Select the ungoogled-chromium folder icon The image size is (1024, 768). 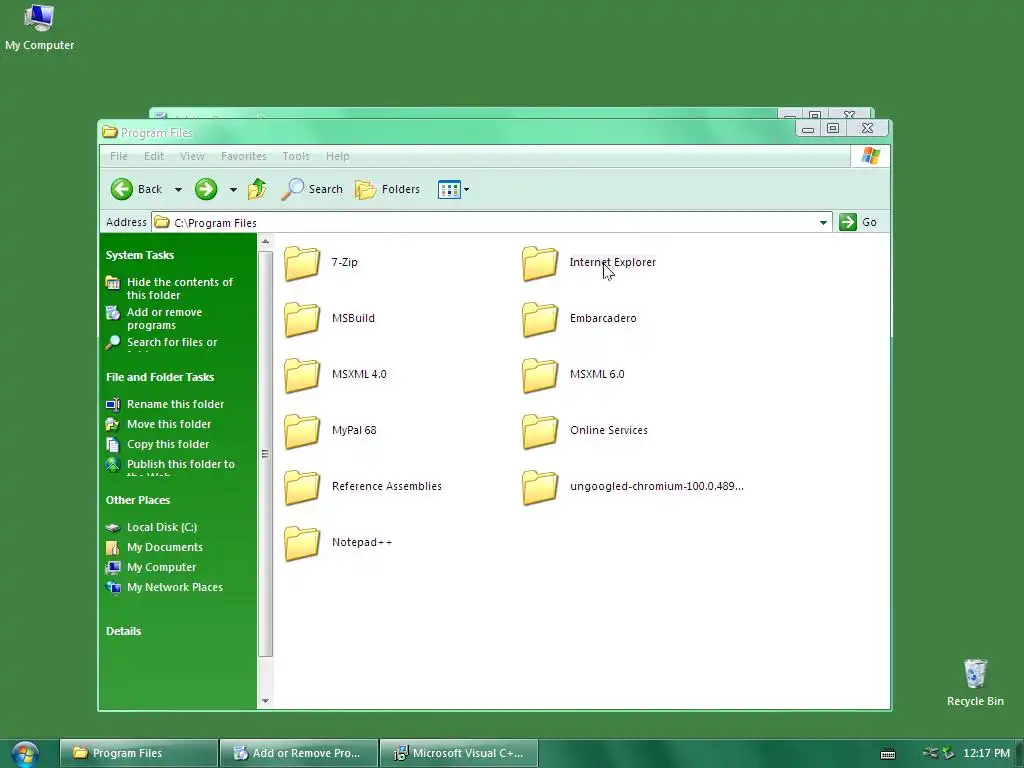pos(540,487)
